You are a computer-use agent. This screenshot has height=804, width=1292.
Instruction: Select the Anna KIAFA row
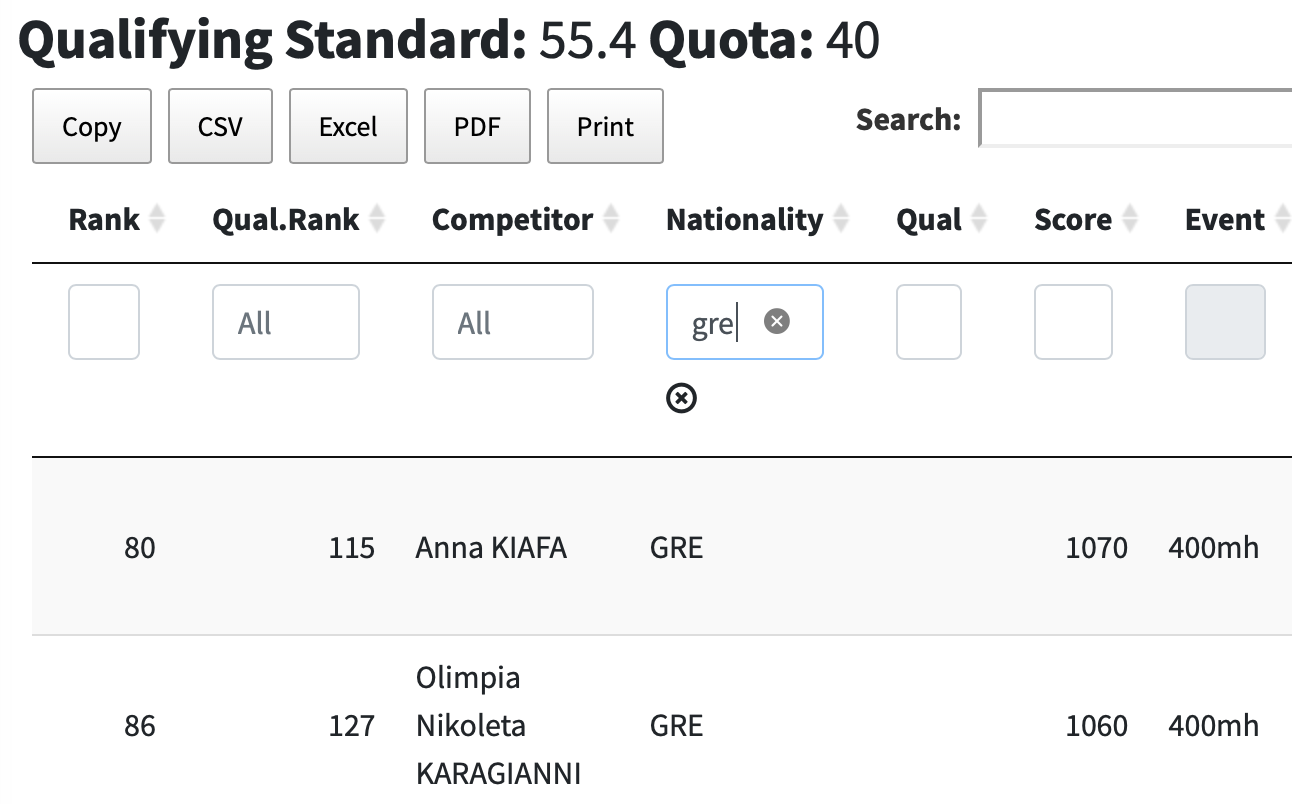(x=491, y=548)
